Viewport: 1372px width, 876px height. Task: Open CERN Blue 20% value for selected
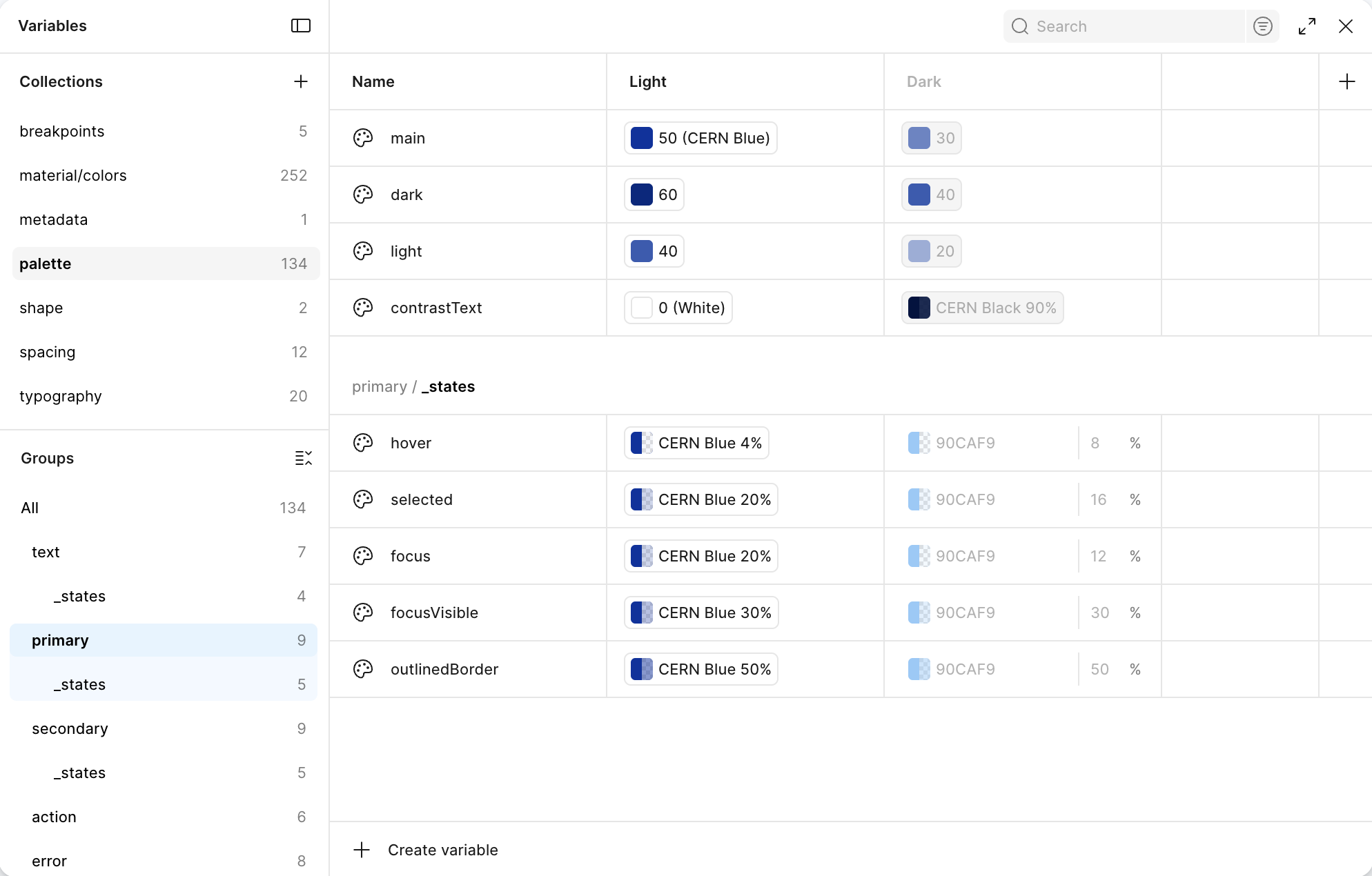point(701,499)
